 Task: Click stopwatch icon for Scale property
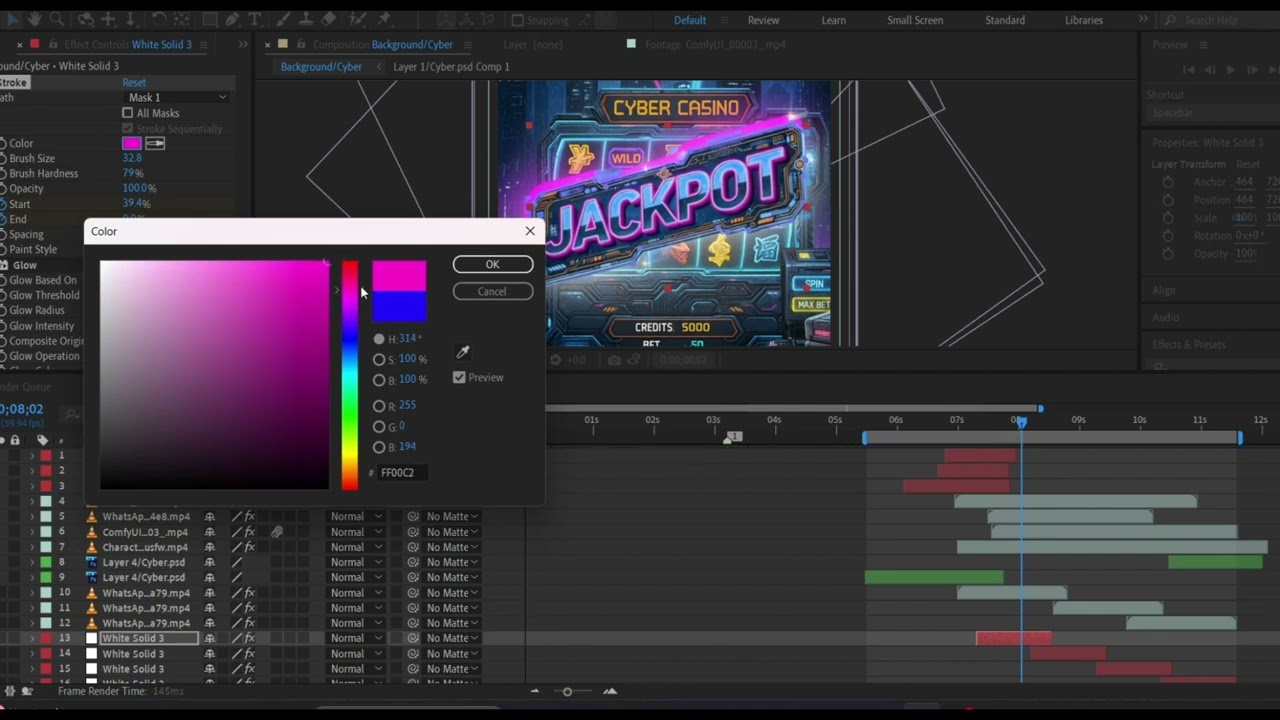pos(1167,218)
